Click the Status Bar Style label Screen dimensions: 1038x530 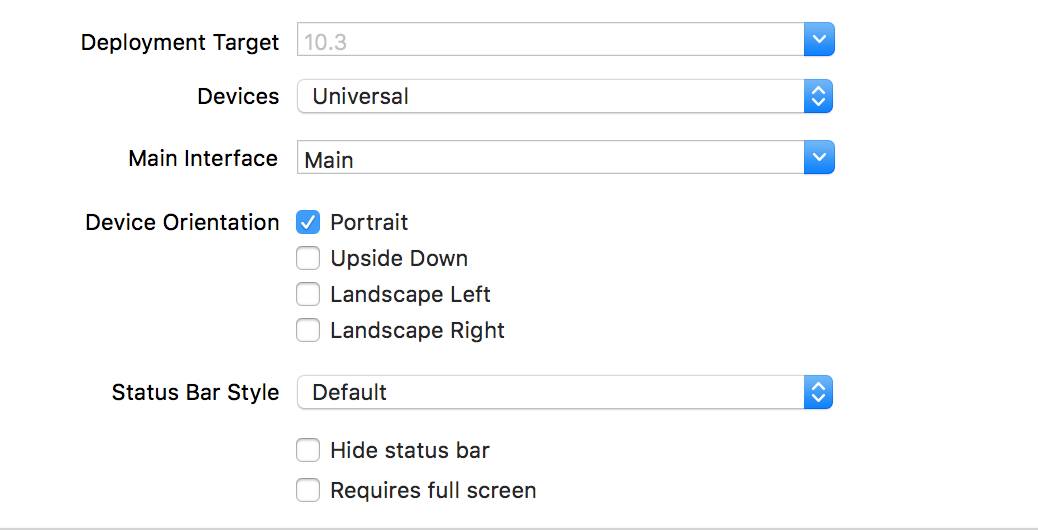tap(195, 393)
